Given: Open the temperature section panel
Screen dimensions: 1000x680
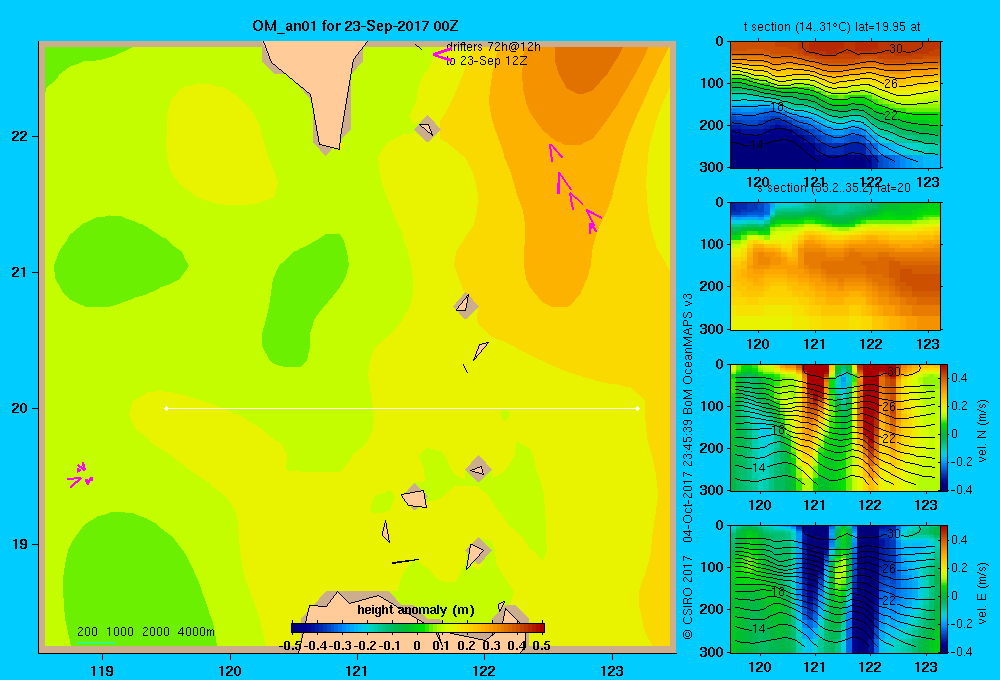Looking at the screenshot, I should click(x=835, y=104).
